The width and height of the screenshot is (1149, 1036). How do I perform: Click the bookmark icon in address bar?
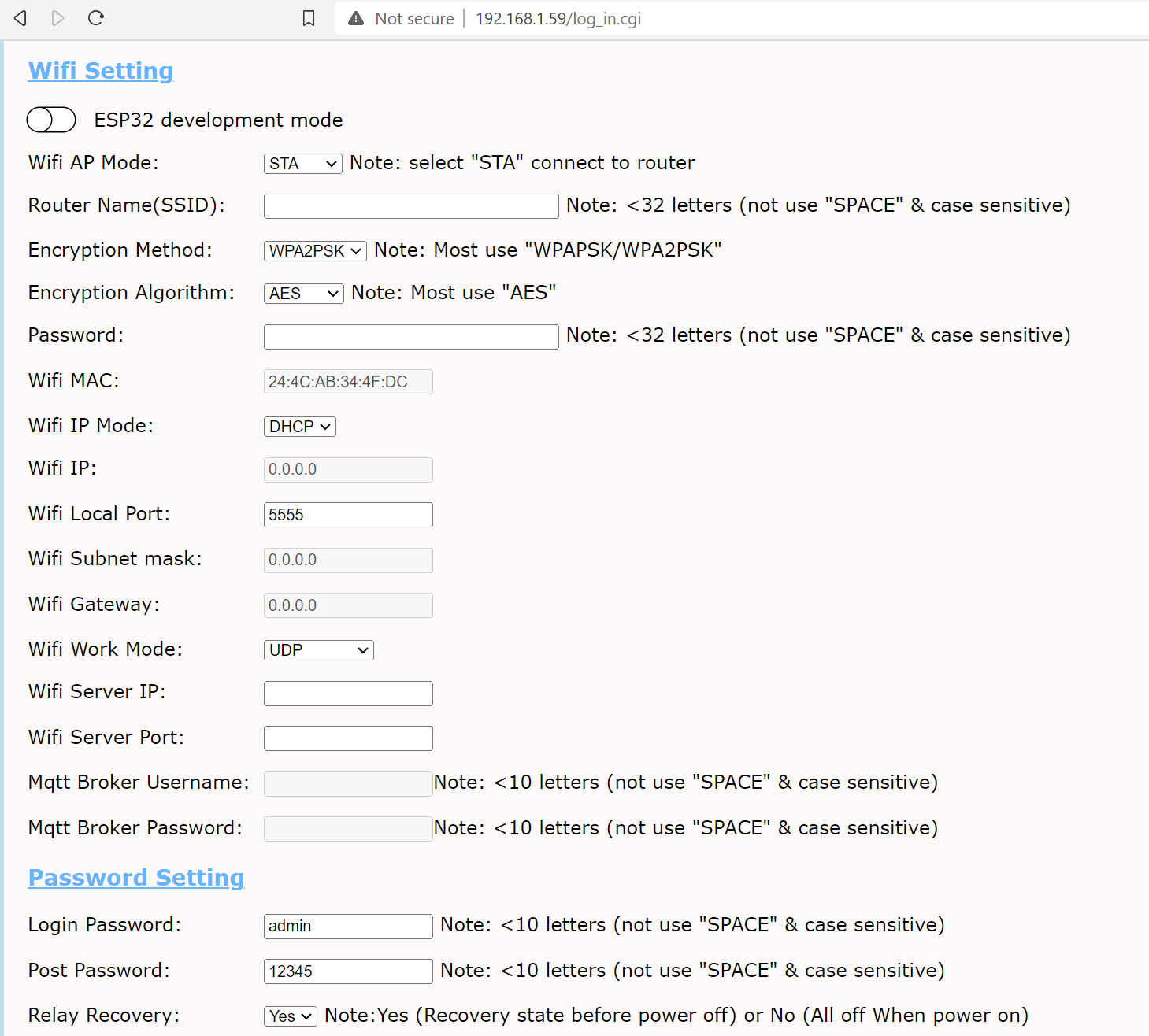(x=309, y=18)
